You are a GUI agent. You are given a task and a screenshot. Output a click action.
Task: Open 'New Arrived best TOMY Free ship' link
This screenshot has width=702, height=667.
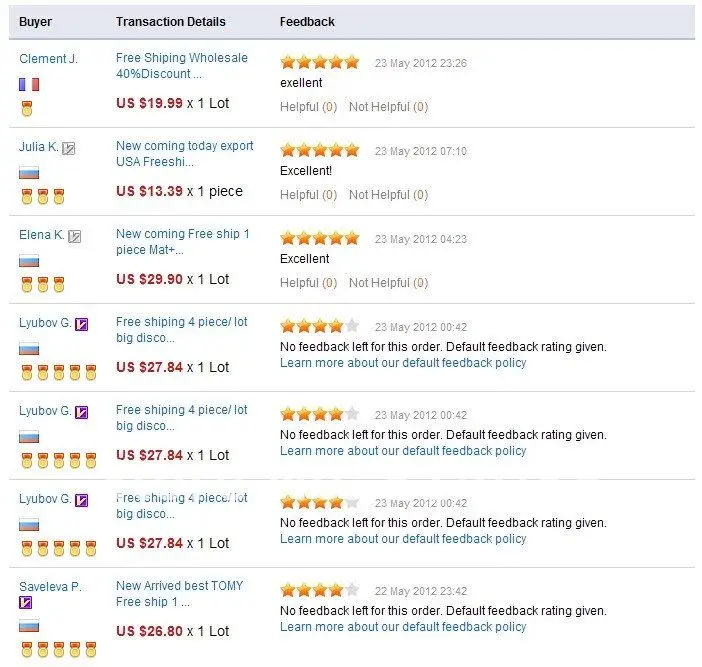coord(179,594)
